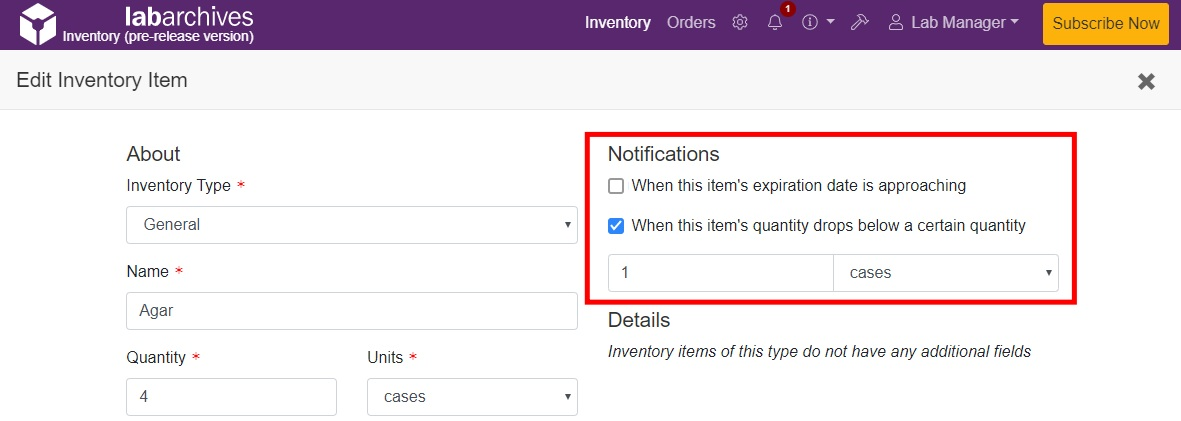Click the Quantity input field

pyautogui.click(x=231, y=397)
